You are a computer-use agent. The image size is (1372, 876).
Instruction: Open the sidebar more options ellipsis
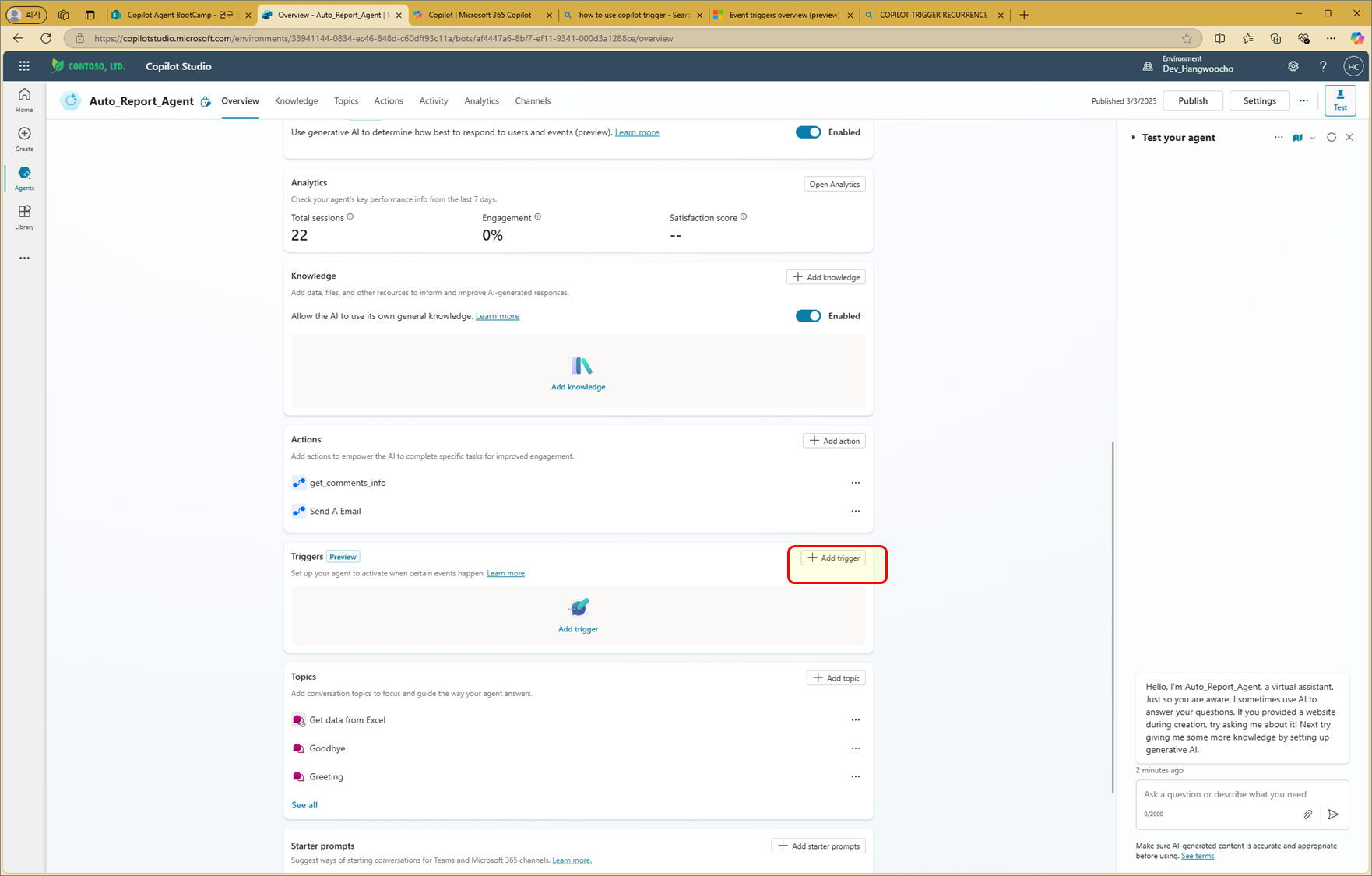[x=24, y=258]
